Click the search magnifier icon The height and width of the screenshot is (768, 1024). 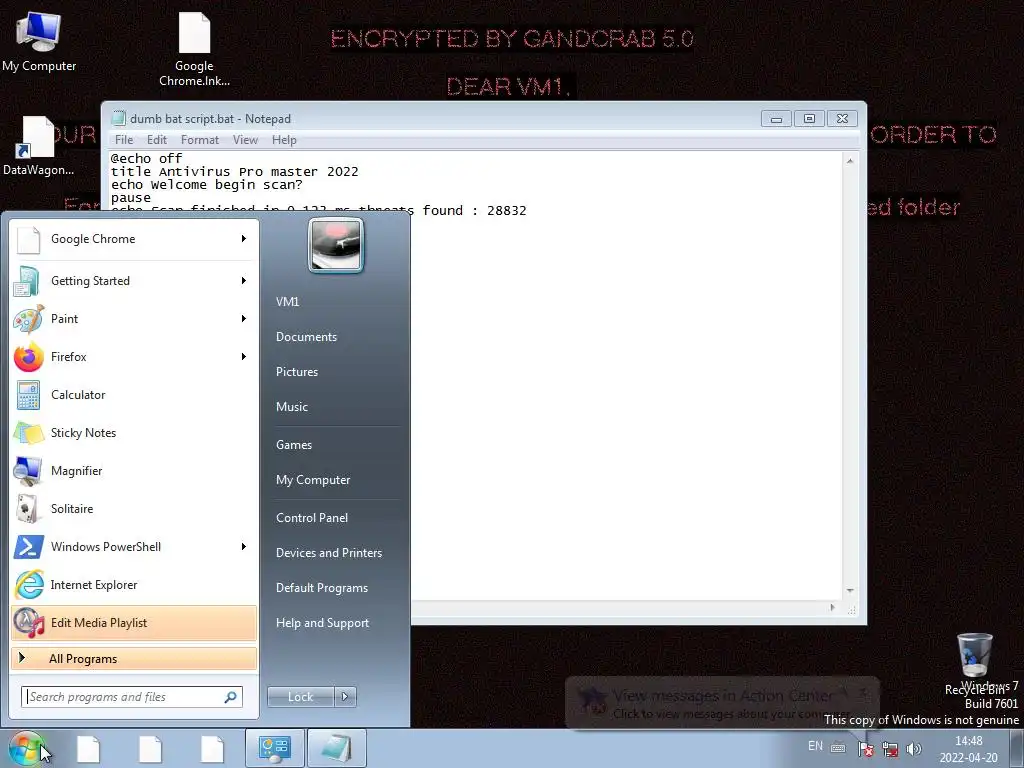pos(231,697)
